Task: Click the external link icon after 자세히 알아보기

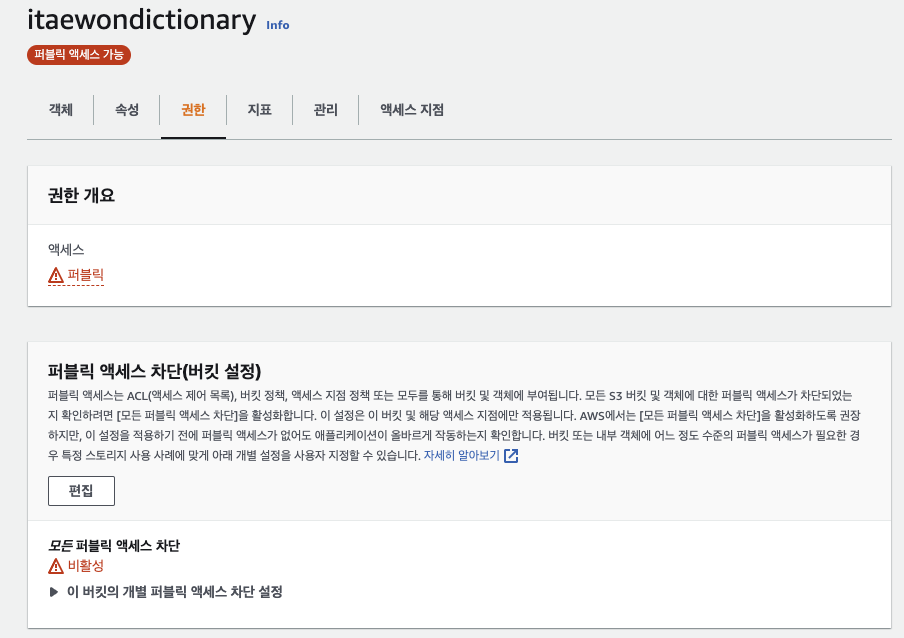Action: (511, 456)
